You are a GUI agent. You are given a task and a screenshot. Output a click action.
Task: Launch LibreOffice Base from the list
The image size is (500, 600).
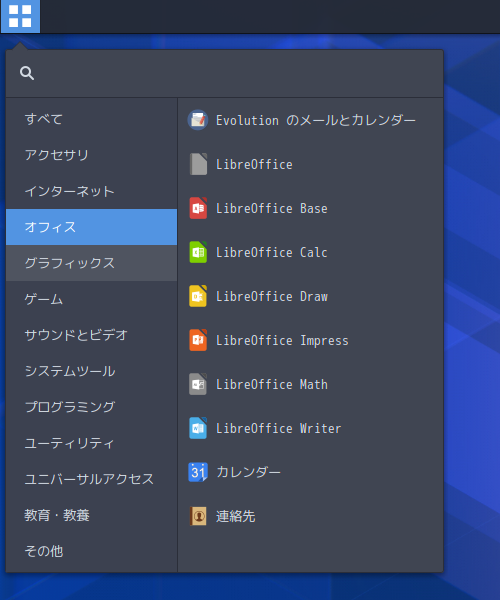click(310, 208)
